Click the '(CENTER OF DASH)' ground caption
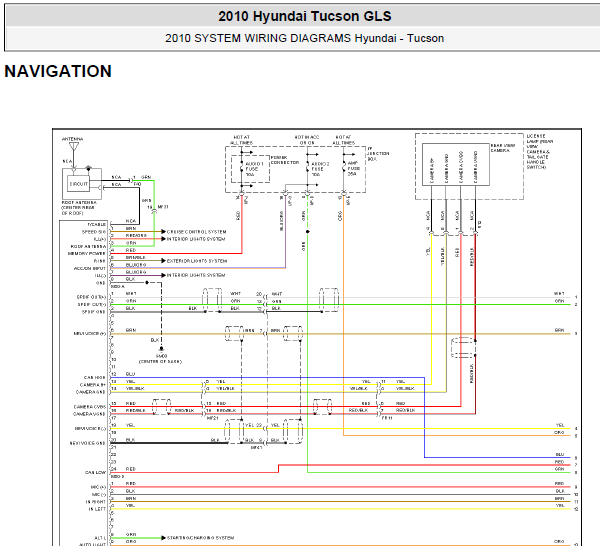Viewport: 600px width, 546px height. coord(160,361)
